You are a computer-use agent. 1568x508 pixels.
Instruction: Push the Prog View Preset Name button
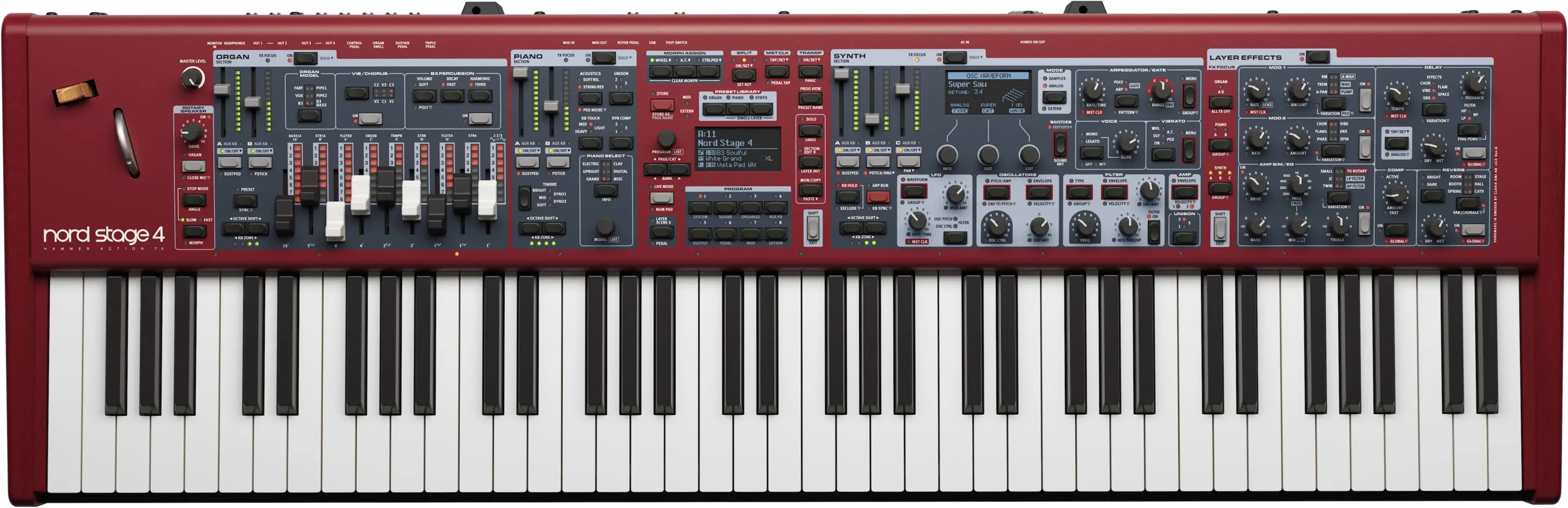click(810, 97)
